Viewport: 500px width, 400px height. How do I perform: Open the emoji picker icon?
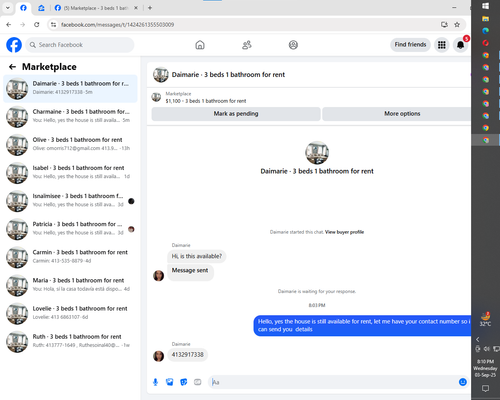click(463, 382)
